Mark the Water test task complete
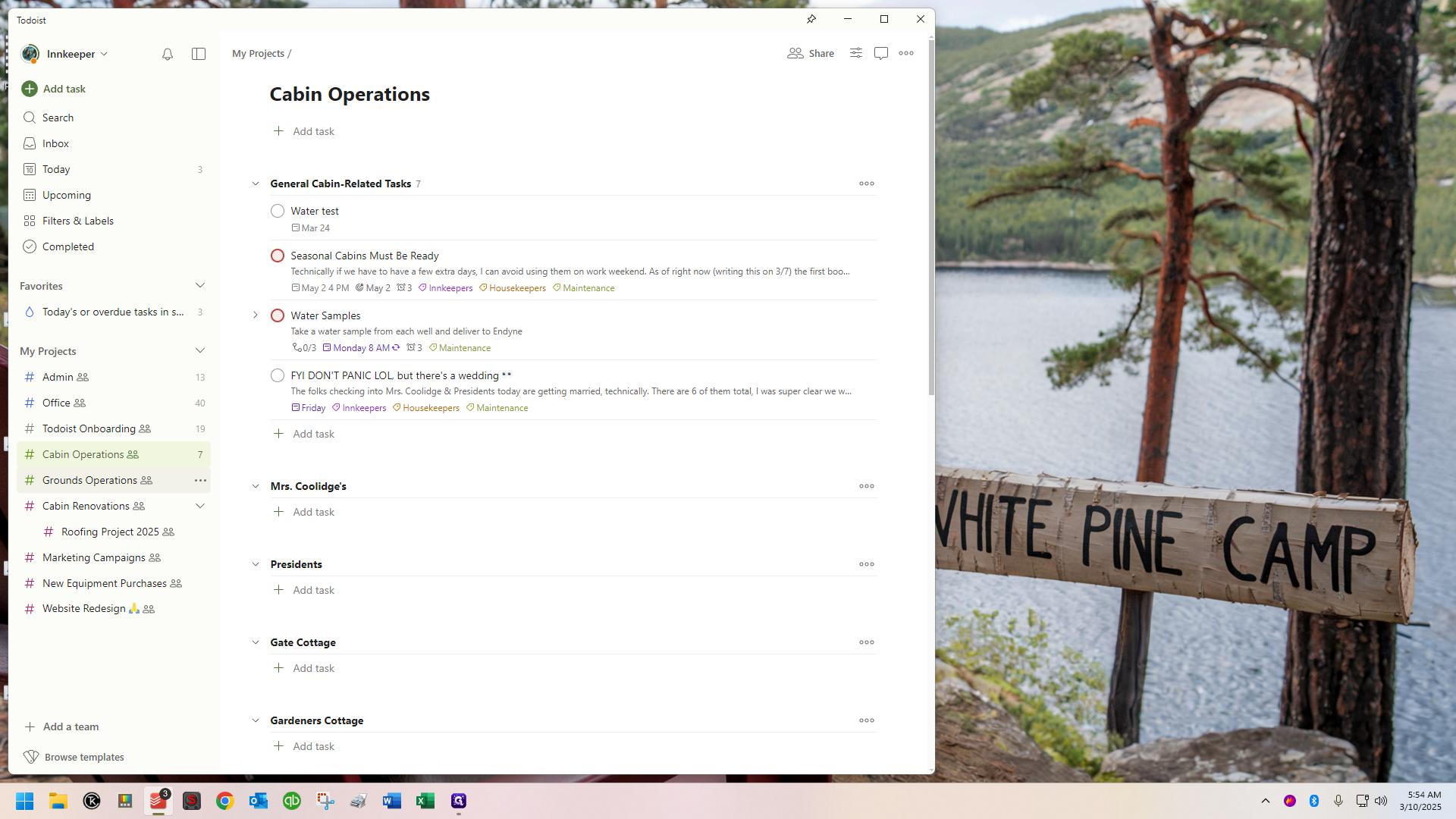Viewport: 1456px width, 819px height. click(x=278, y=211)
